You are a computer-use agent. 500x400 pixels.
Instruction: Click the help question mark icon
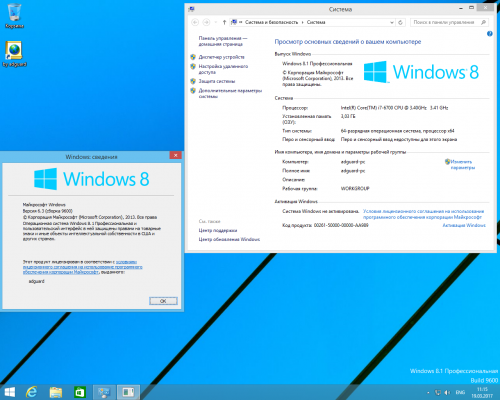coord(490,34)
